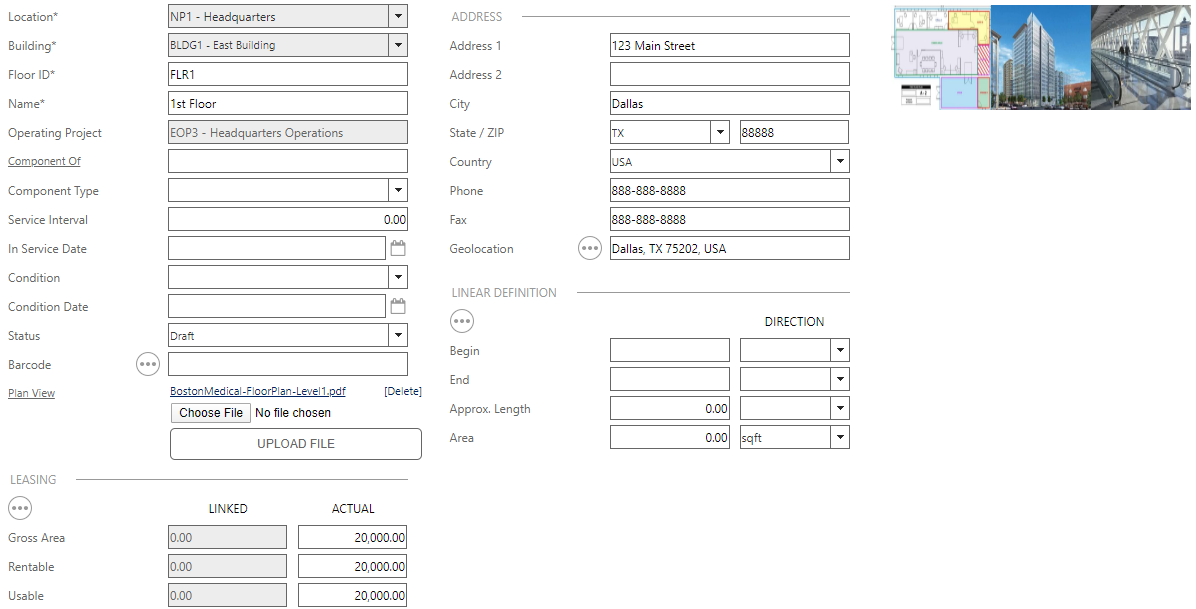Screen dimensions: 1196x609
Task: Expand the Area unit dropdown showing sqft
Action: click(x=839, y=438)
